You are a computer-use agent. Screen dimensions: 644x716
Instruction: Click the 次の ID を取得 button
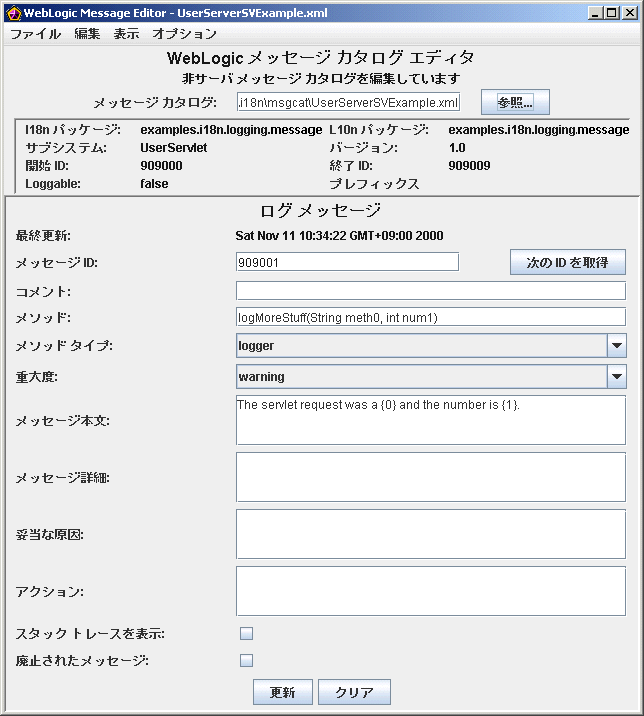tap(568, 262)
